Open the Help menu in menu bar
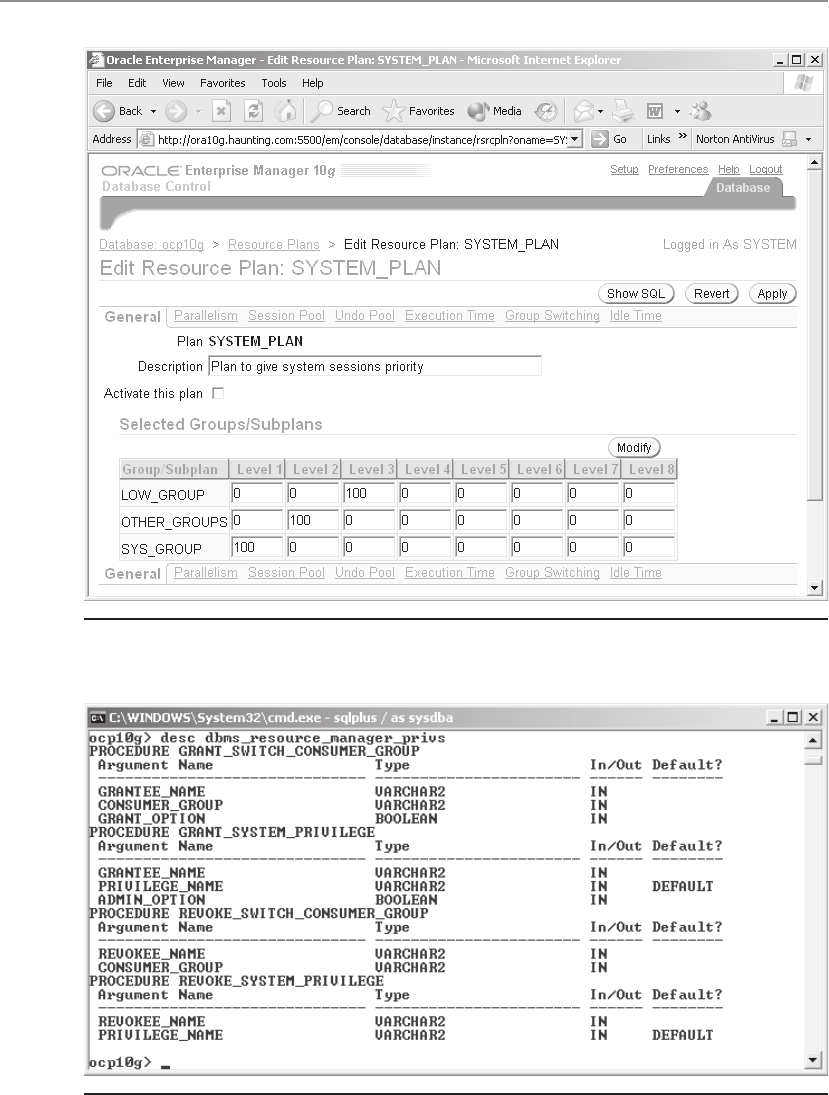Viewport: 829px width, 1095px height. pos(312,83)
